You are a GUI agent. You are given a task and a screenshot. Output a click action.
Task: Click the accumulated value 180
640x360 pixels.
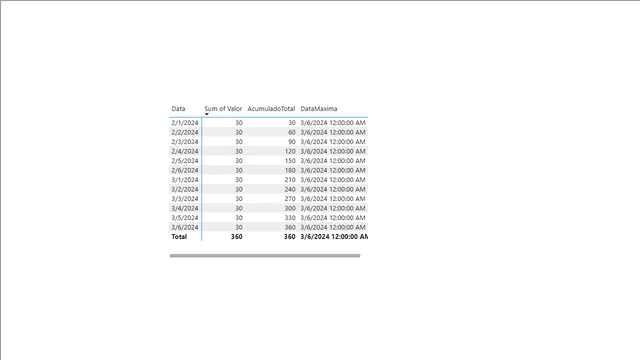click(290, 170)
